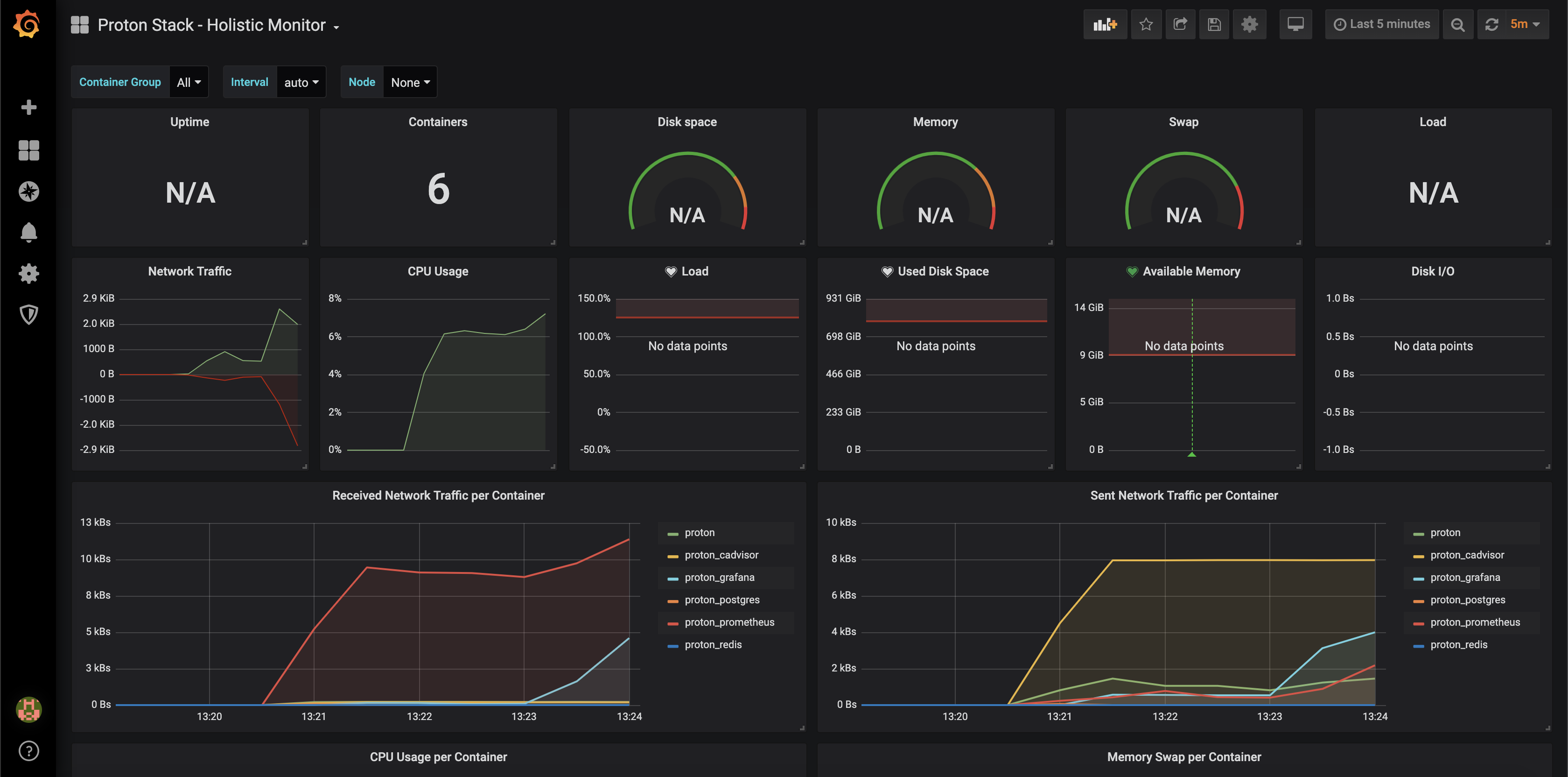Toggle proton_prometheus in Received traffic legend
The image size is (1568, 777).
729,622
